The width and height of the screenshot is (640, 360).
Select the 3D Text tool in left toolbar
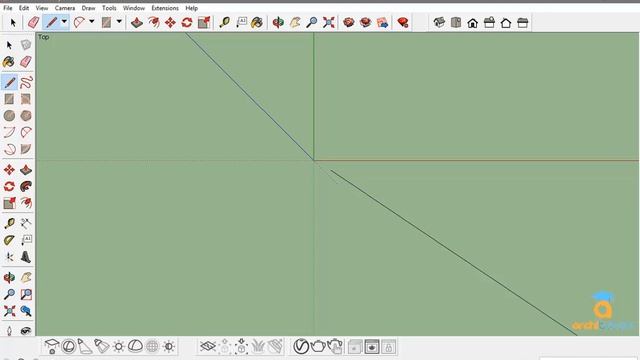point(26,257)
